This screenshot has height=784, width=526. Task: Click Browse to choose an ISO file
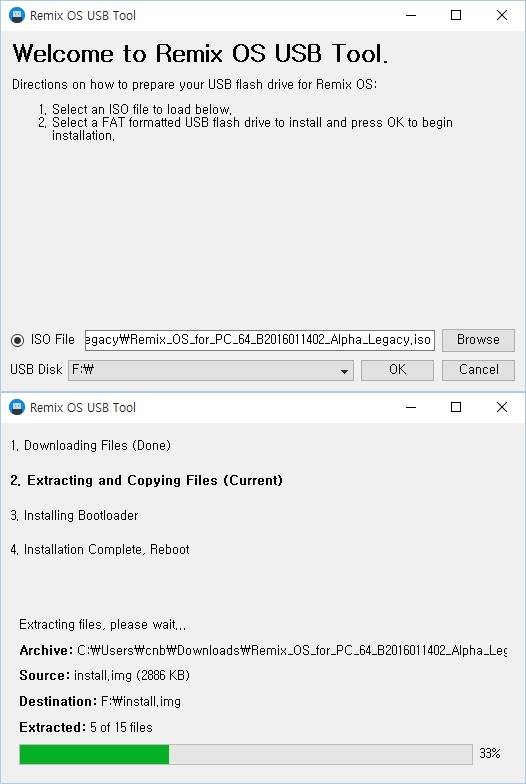pyautogui.click(x=478, y=340)
